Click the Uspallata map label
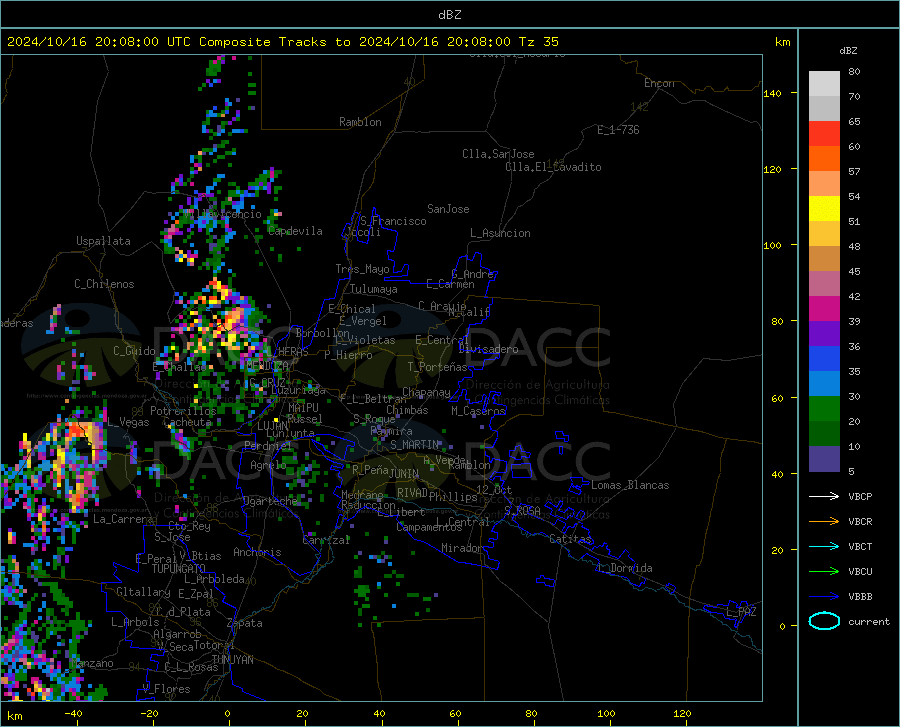900x727 pixels. 103,241
